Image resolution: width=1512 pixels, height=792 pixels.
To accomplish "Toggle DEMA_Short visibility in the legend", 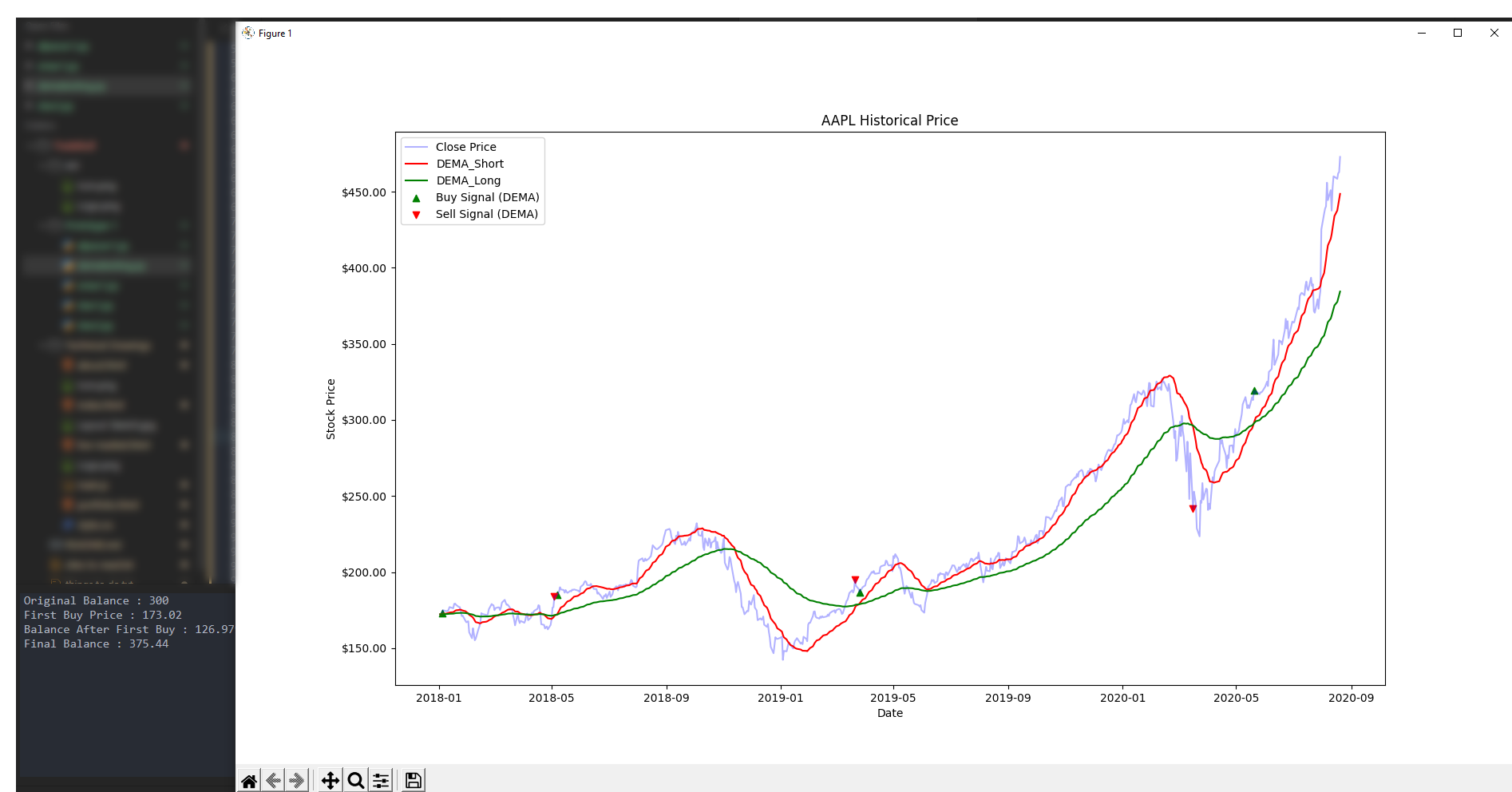I will coord(470,163).
